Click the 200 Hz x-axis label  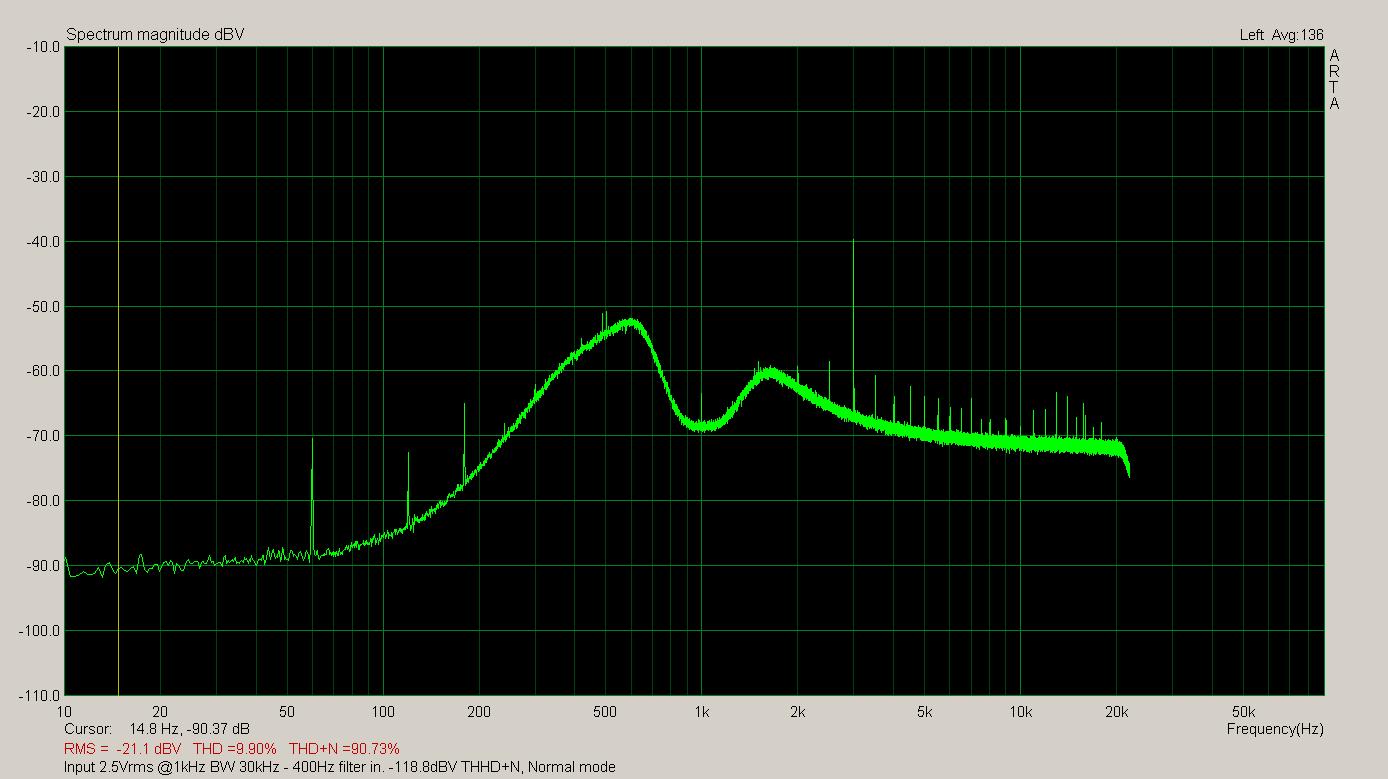[479, 712]
